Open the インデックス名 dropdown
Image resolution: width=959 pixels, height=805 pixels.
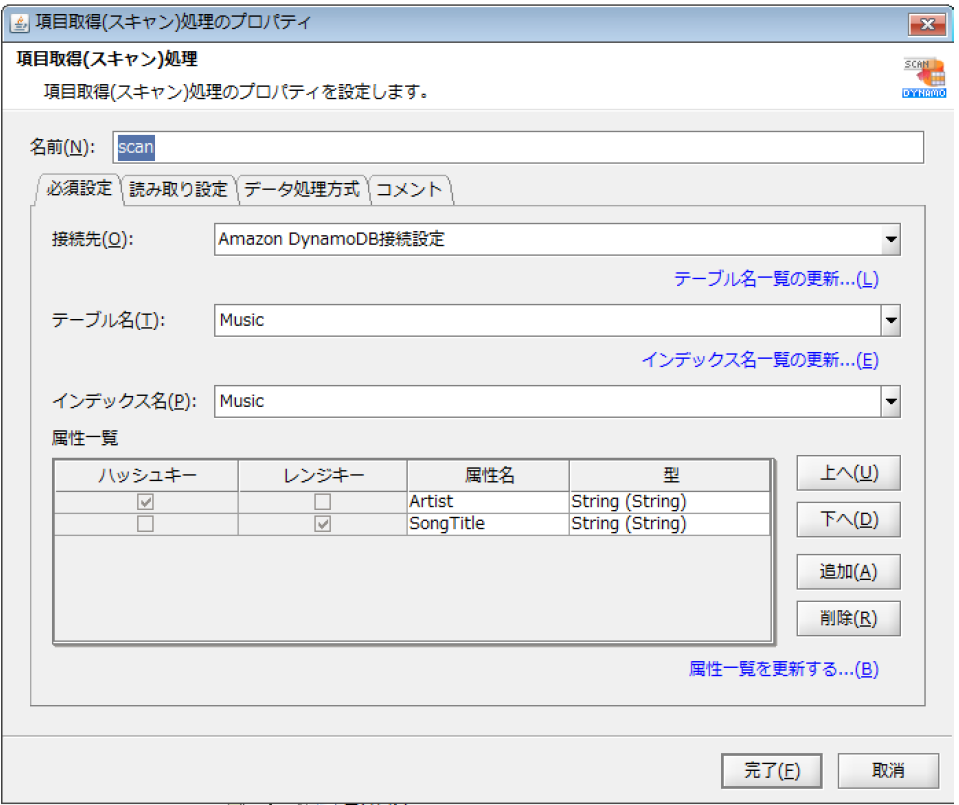[889, 401]
